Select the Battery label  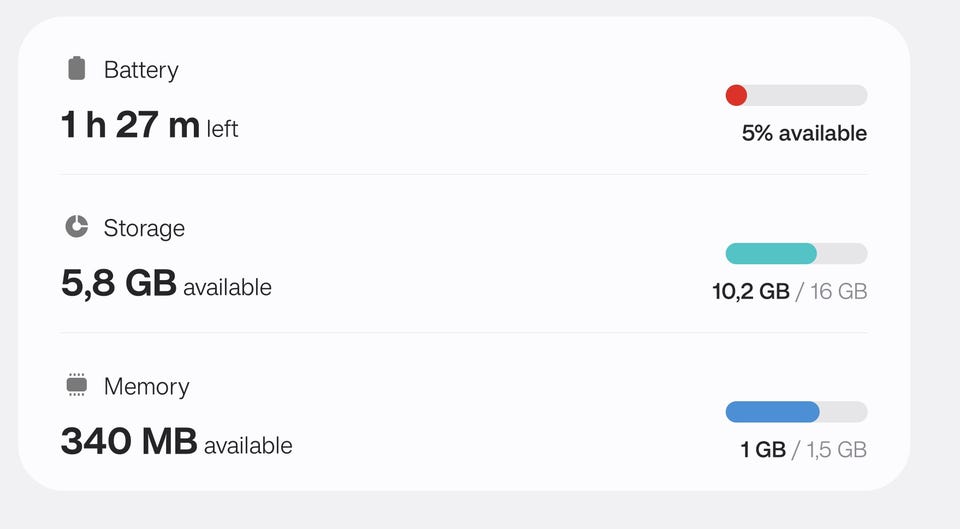[x=141, y=70]
